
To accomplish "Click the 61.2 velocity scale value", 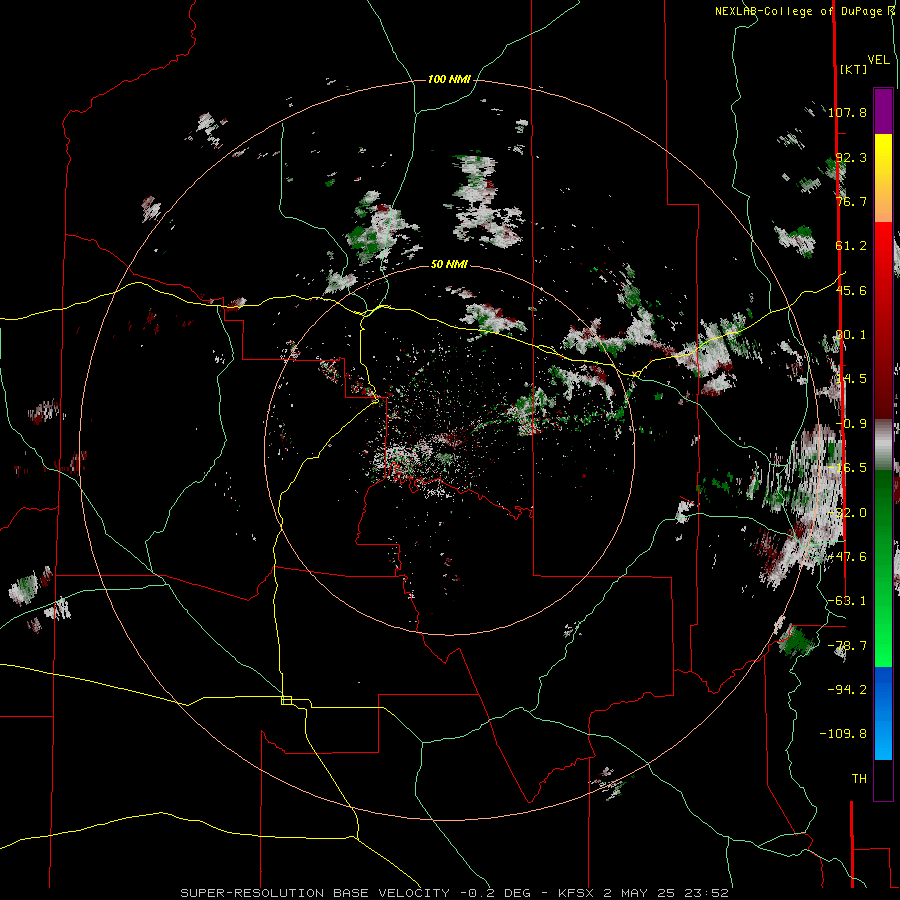I will click(x=851, y=246).
